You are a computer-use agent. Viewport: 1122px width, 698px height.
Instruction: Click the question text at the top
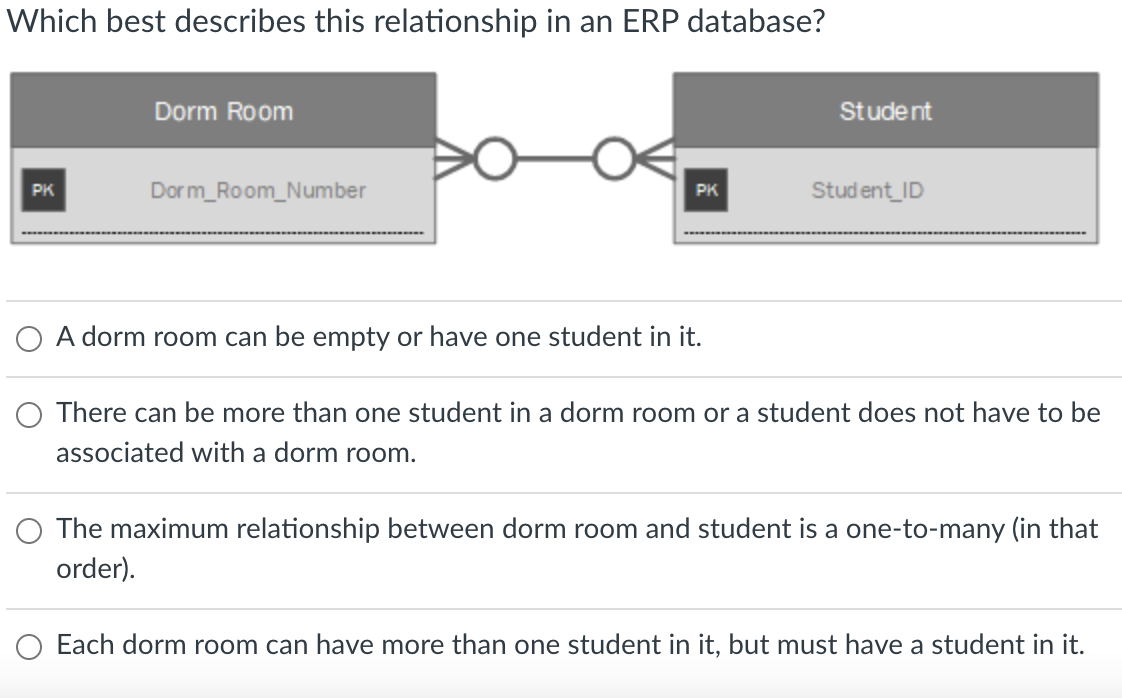pos(418,20)
